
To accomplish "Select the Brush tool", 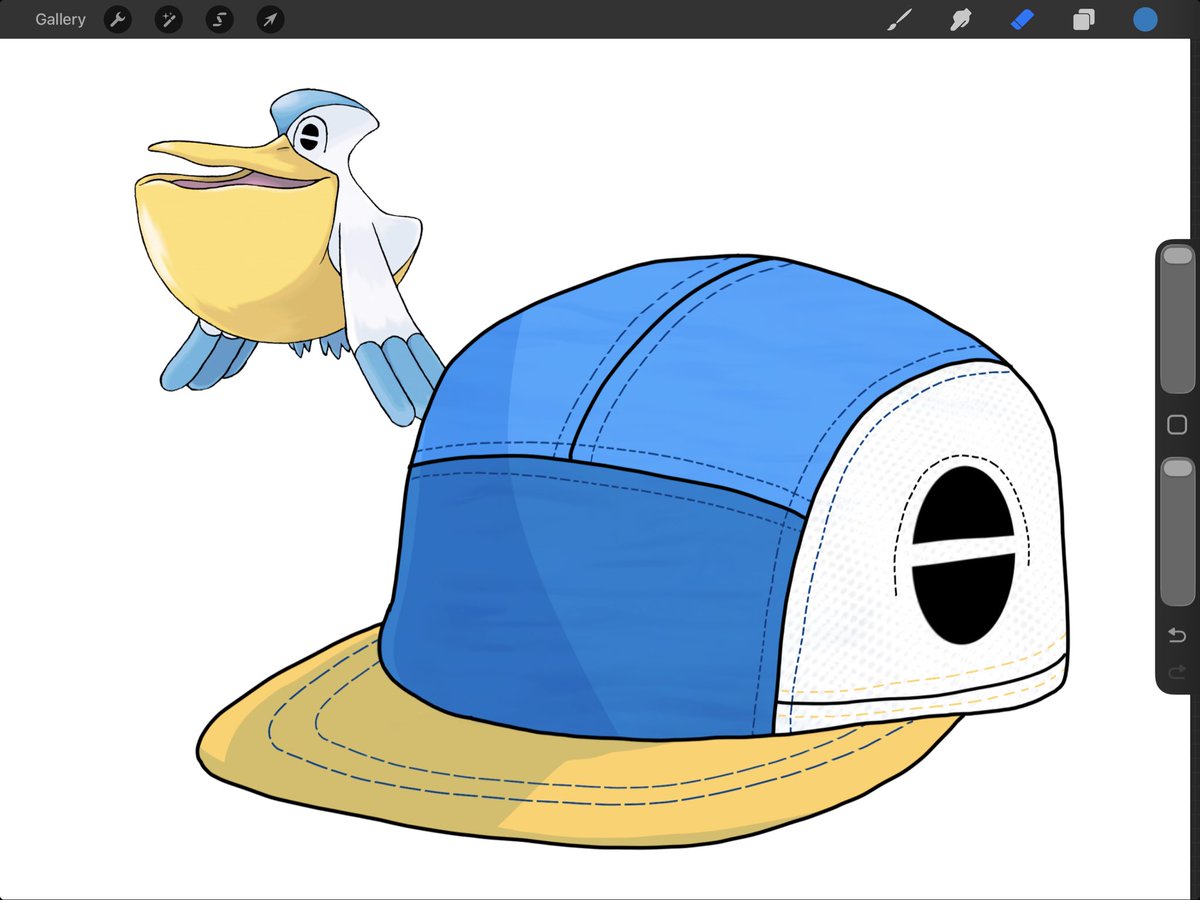I will pos(900,19).
